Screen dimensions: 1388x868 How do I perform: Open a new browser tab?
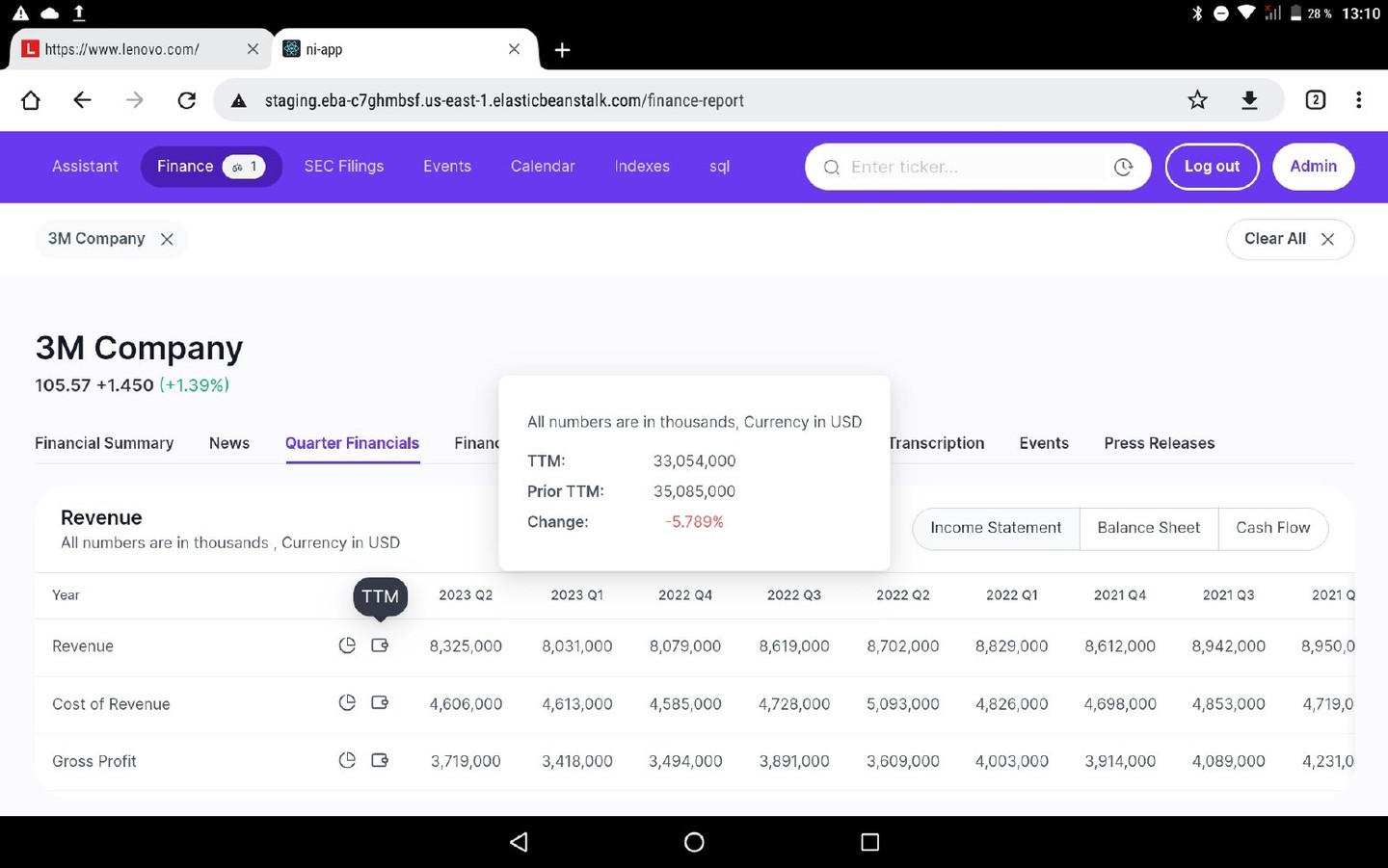coord(563,50)
